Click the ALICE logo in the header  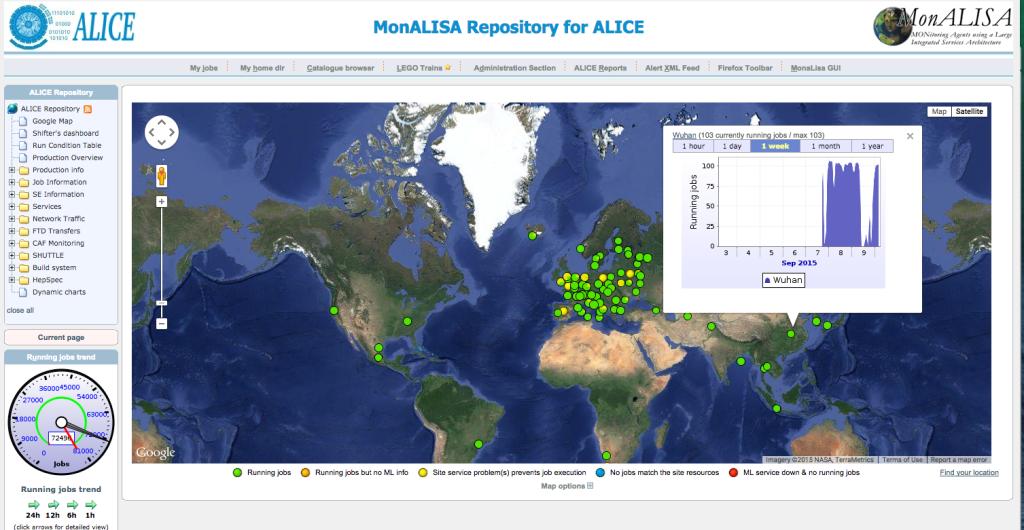tap(70, 27)
